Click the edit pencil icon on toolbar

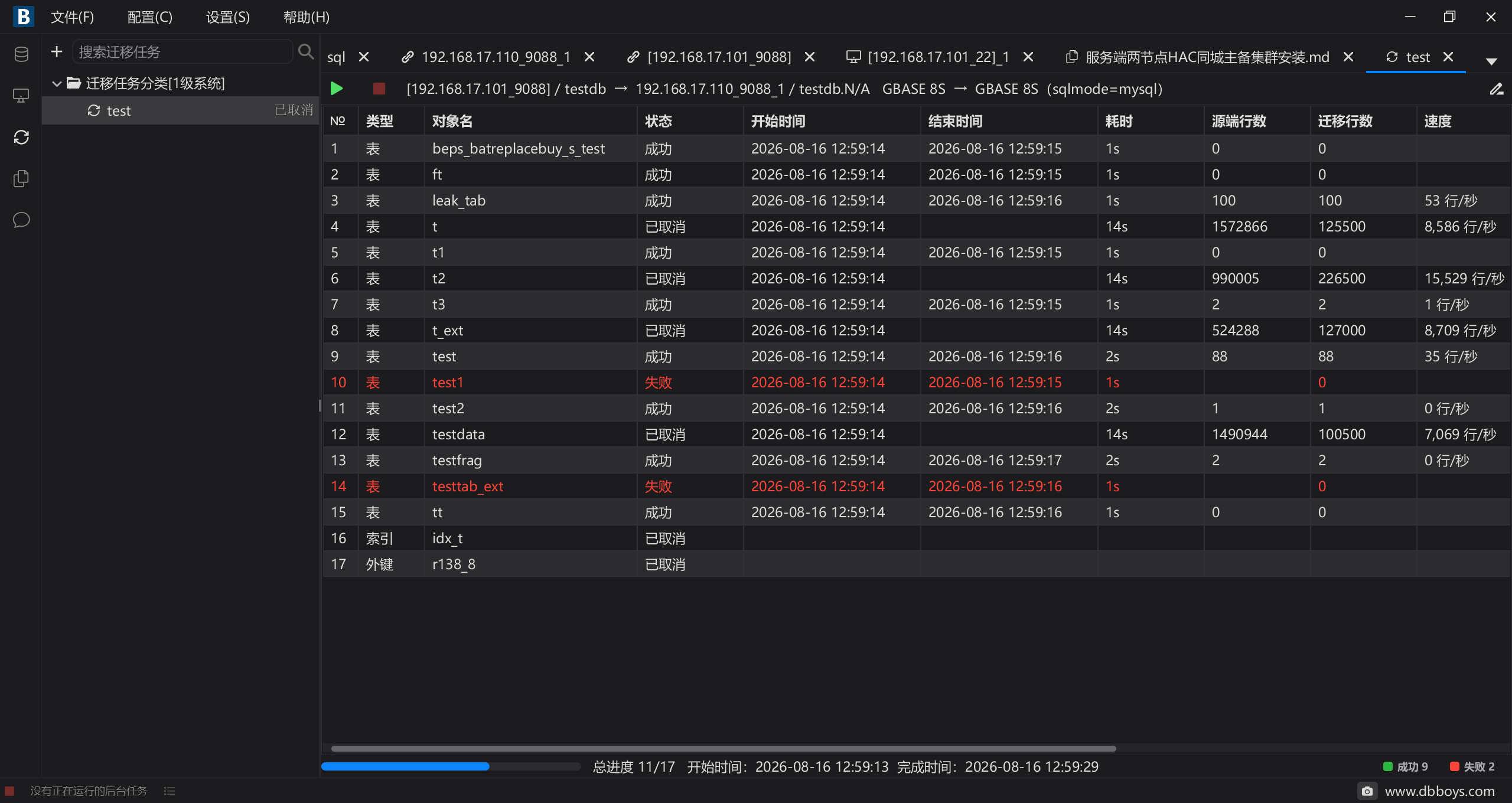1496,89
